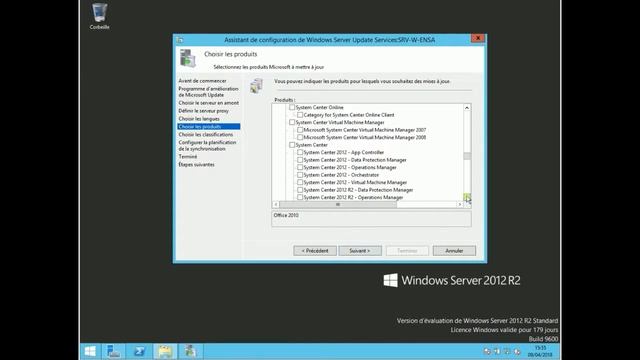
Task: Click the Précédent button
Action: 315,251
